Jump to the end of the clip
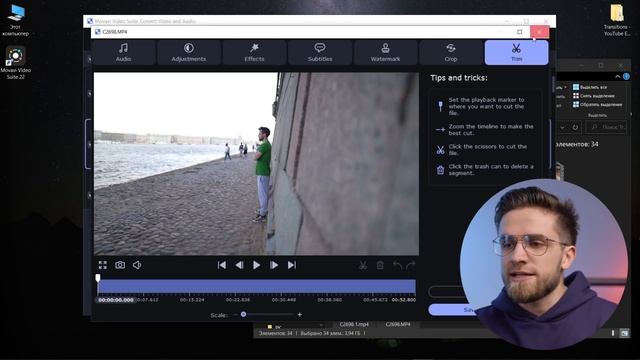 point(291,265)
